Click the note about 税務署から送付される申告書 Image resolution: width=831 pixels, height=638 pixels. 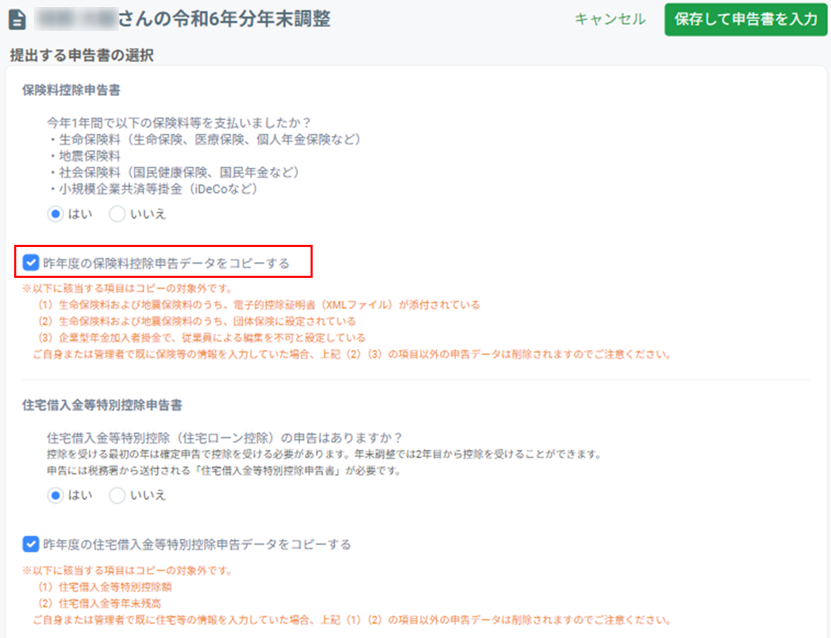(223, 471)
